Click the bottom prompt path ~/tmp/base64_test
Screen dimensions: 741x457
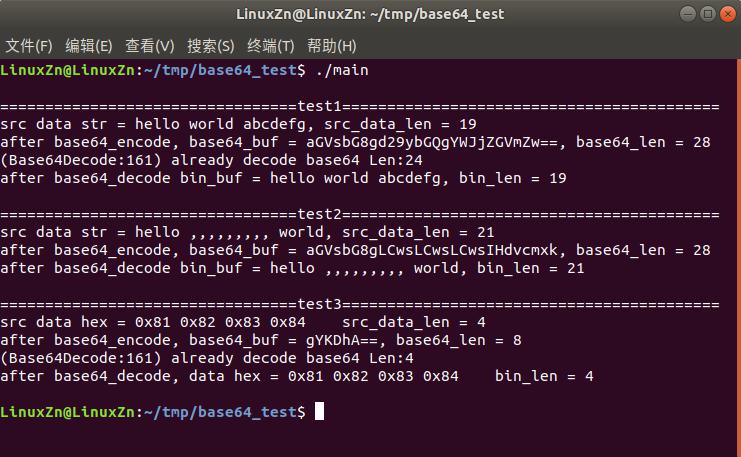[x=220, y=412]
